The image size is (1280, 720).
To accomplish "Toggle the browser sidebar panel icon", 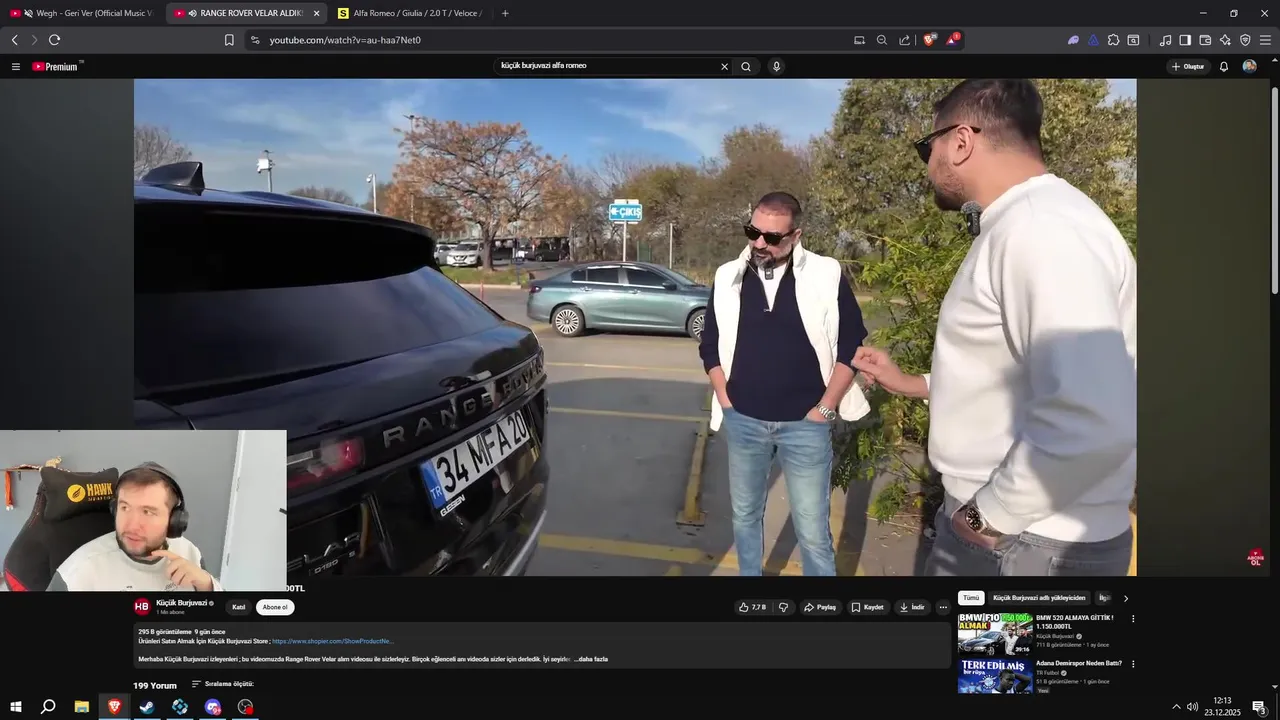I will tap(1185, 40).
